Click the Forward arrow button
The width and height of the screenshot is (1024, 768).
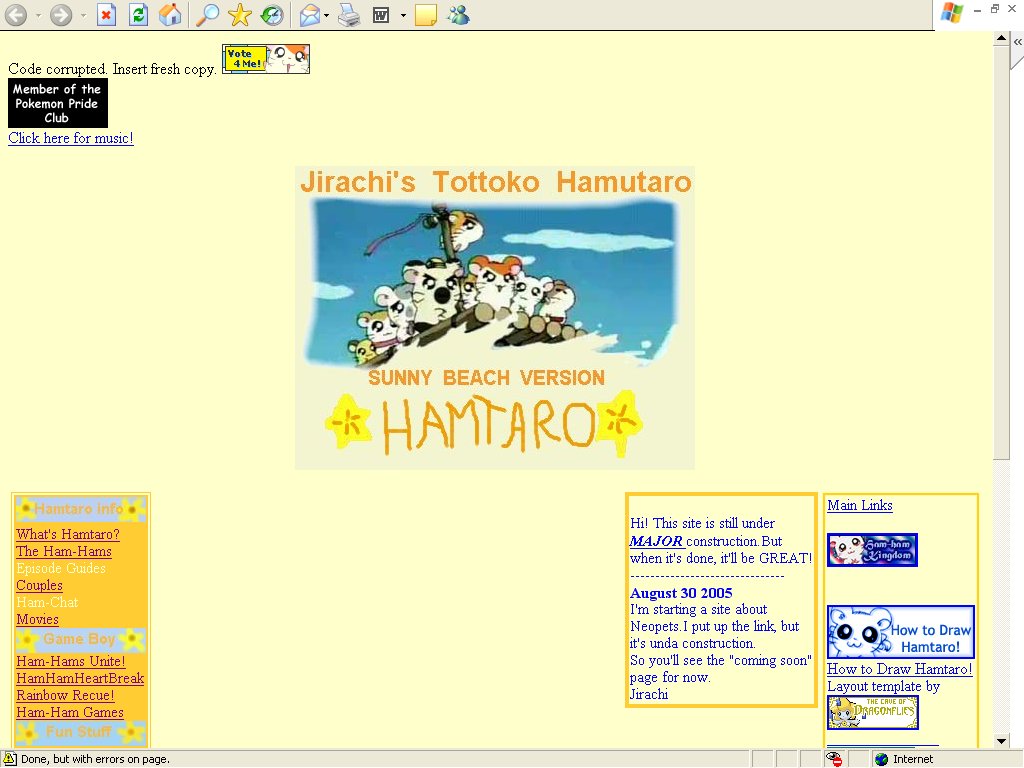tap(61, 14)
